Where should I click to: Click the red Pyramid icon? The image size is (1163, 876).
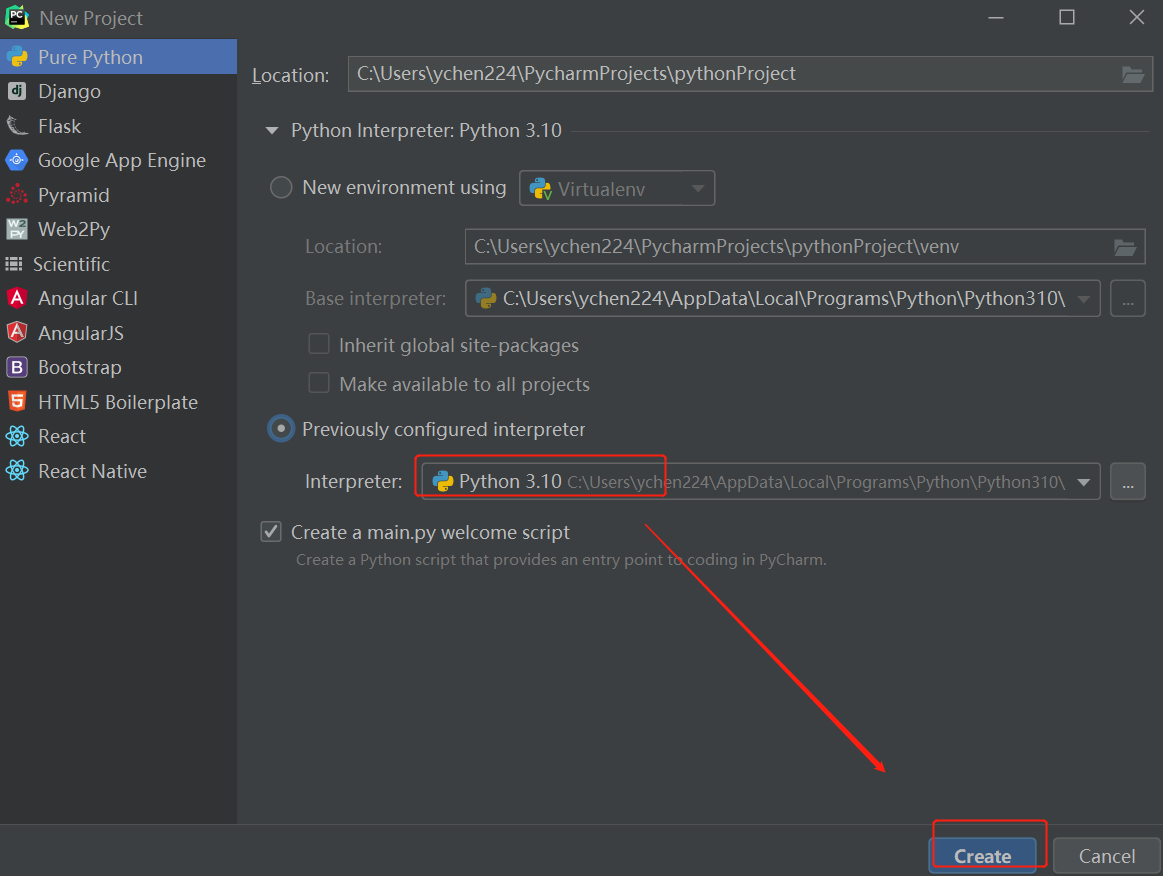[x=17, y=194]
